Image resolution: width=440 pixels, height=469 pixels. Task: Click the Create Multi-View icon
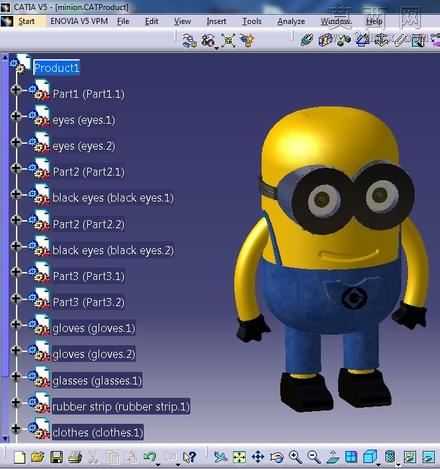tap(351, 457)
